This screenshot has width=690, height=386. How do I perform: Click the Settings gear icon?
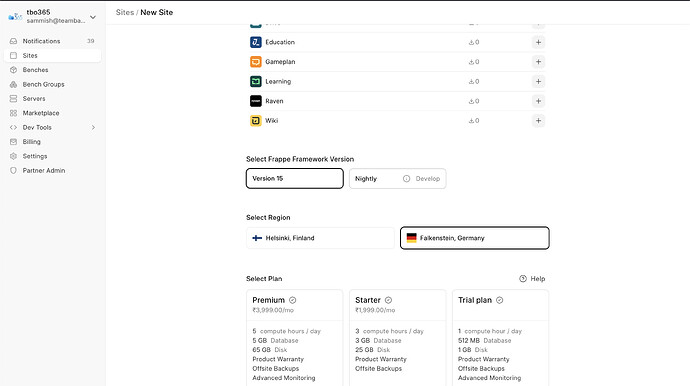point(13,156)
